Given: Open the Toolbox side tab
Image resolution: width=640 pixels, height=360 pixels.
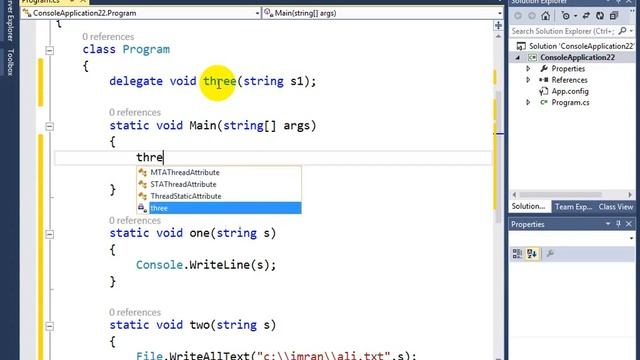Looking at the screenshot, I should coord(10,62).
